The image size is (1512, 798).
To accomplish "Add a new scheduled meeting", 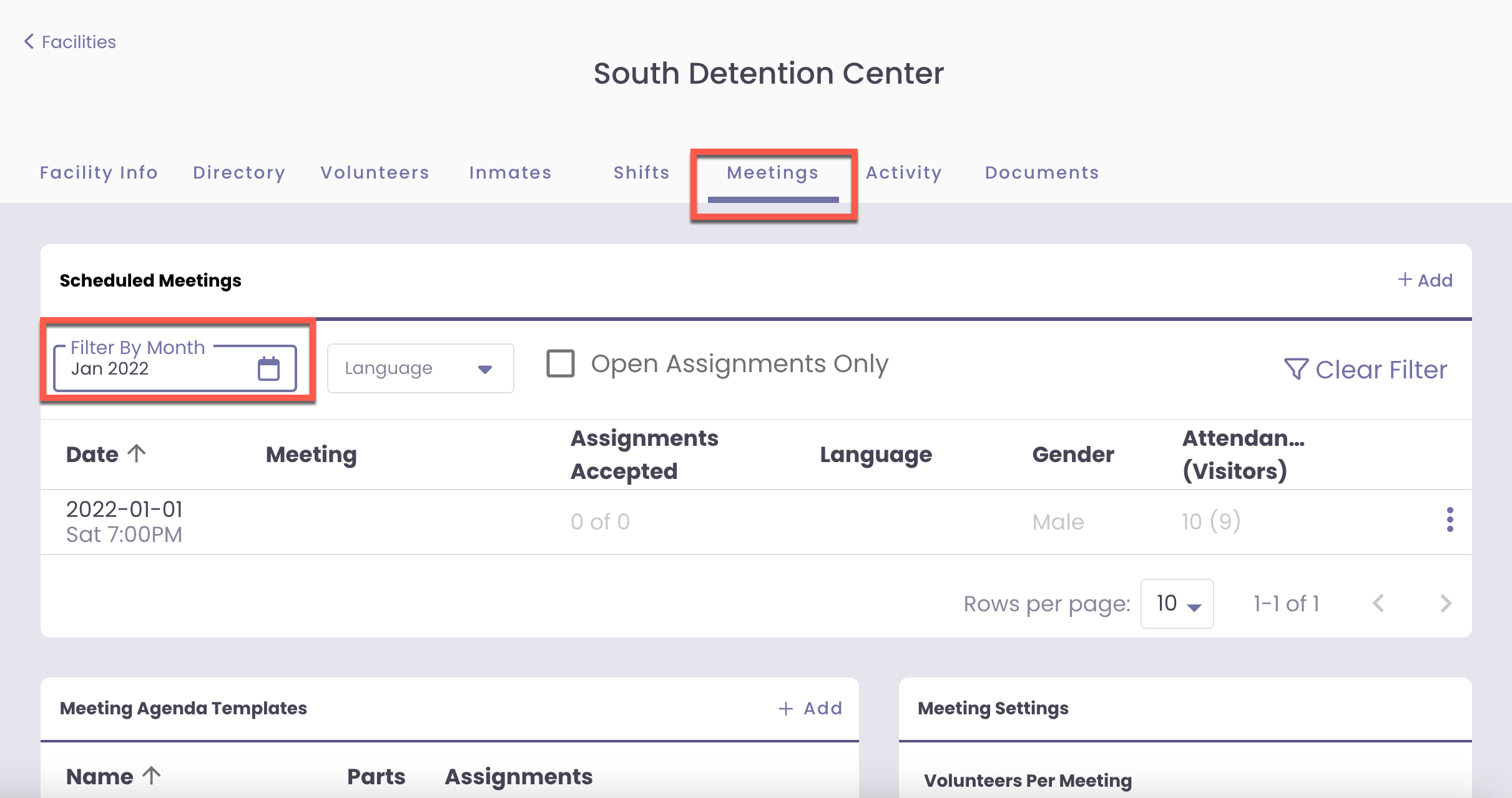I will coord(1425,280).
